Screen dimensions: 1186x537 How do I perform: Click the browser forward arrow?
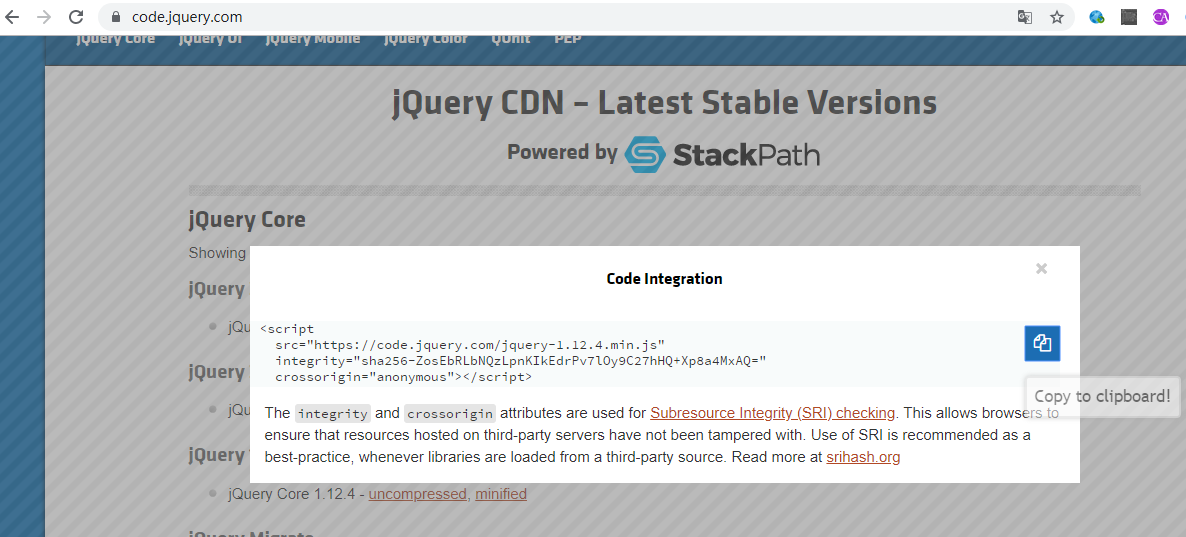point(43,17)
